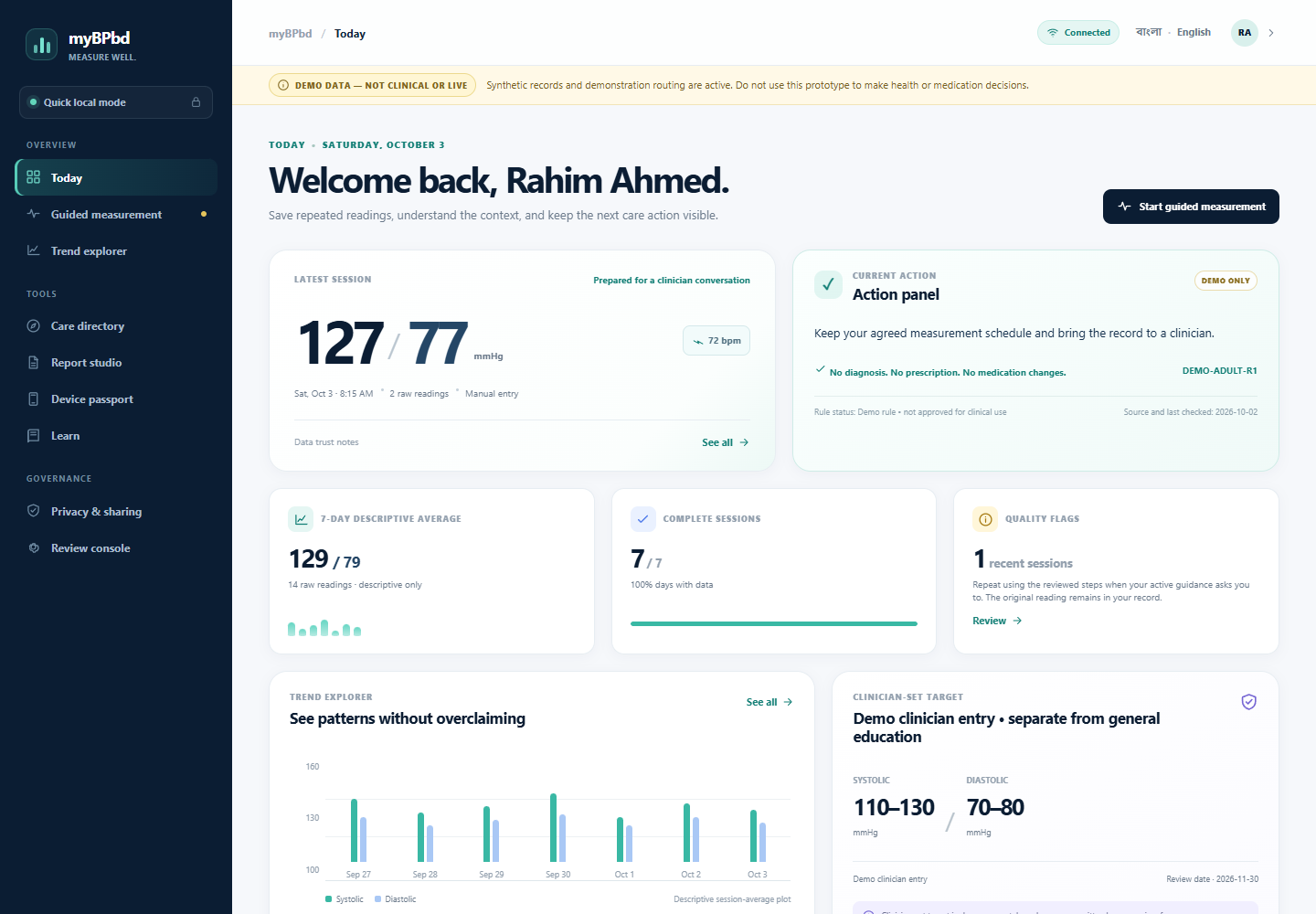
Task: Click the Privacy & sharing shield icon
Action: click(x=34, y=511)
